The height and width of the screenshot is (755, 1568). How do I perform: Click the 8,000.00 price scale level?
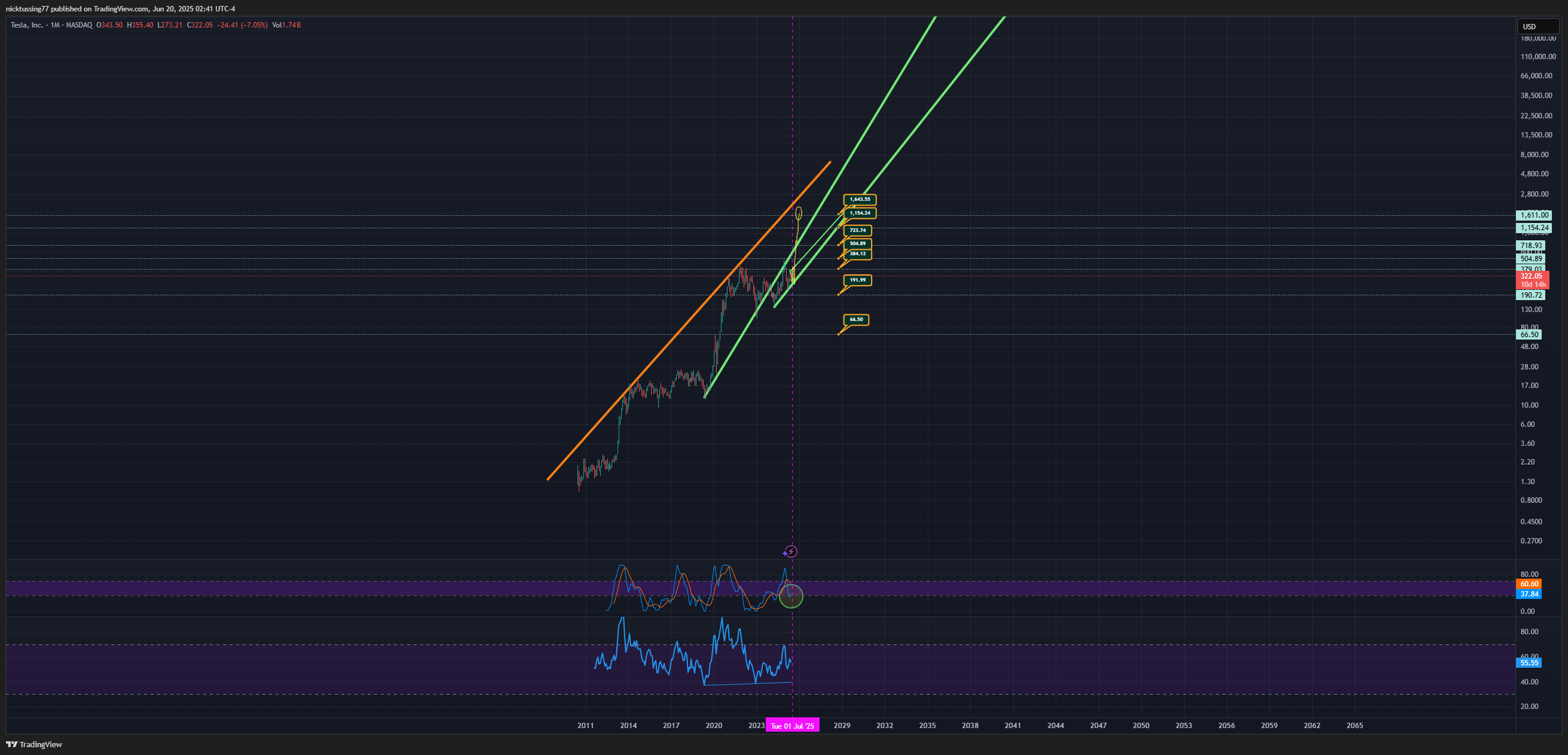1535,155
